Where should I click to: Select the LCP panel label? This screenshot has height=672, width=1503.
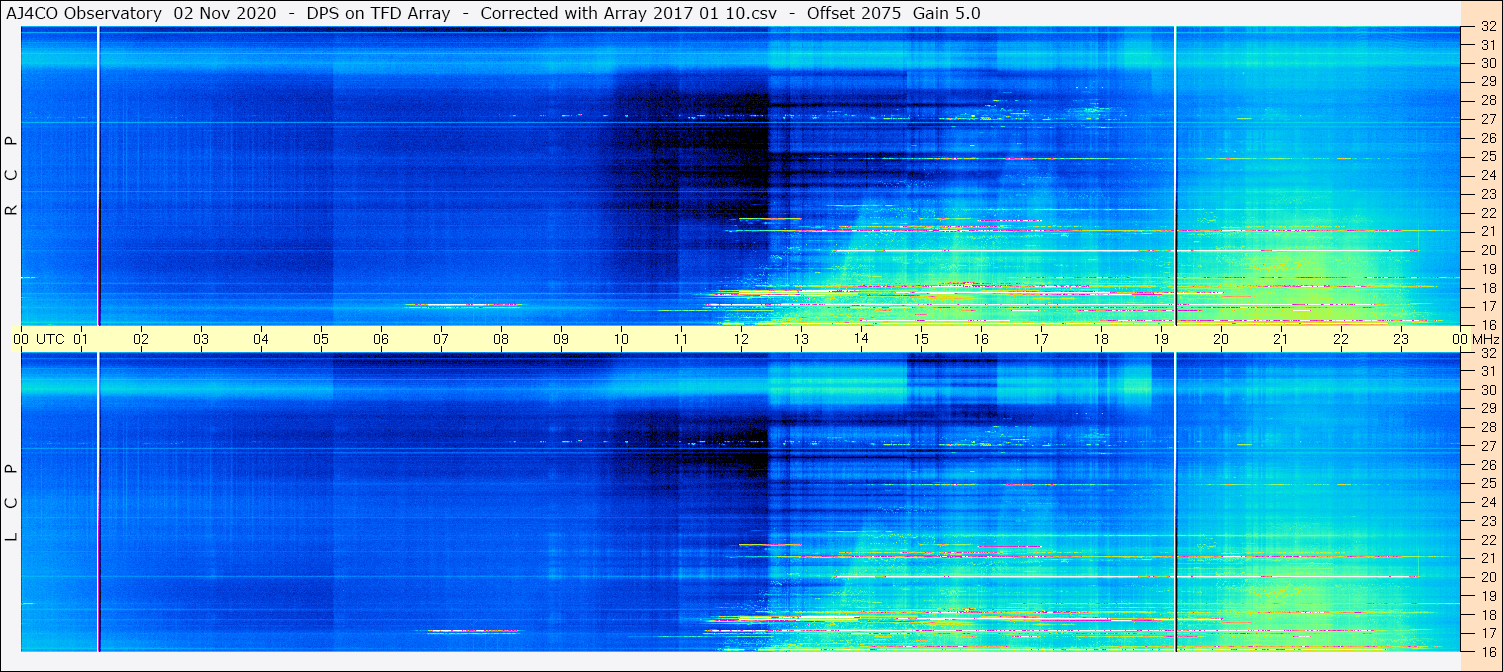tap(11, 502)
